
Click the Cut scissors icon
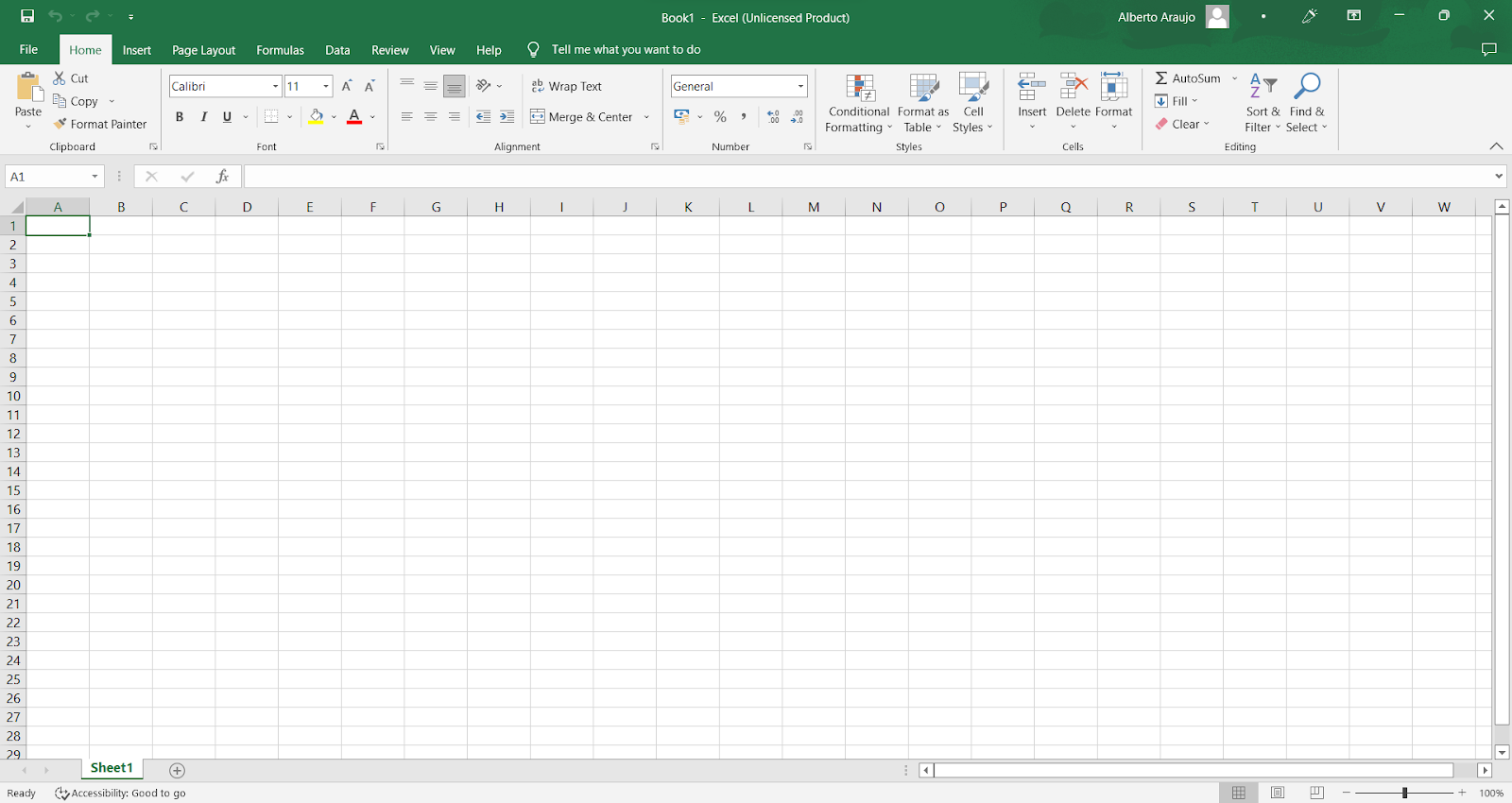(x=60, y=78)
